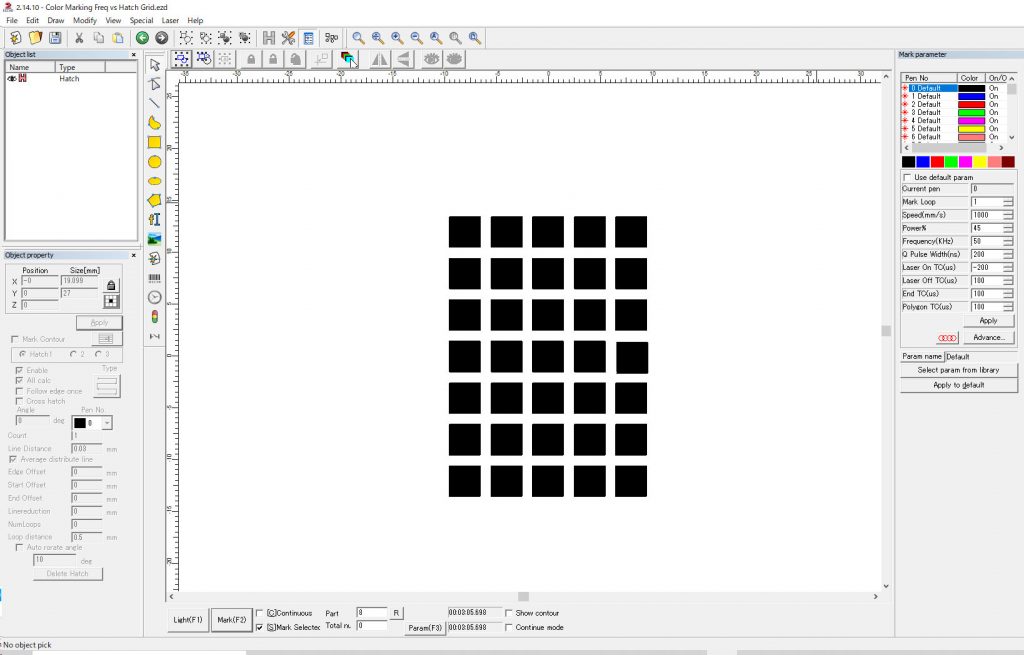Viewport: 1024px width, 655px height.
Task: Click the traffic-light input port tool
Action: point(155,317)
